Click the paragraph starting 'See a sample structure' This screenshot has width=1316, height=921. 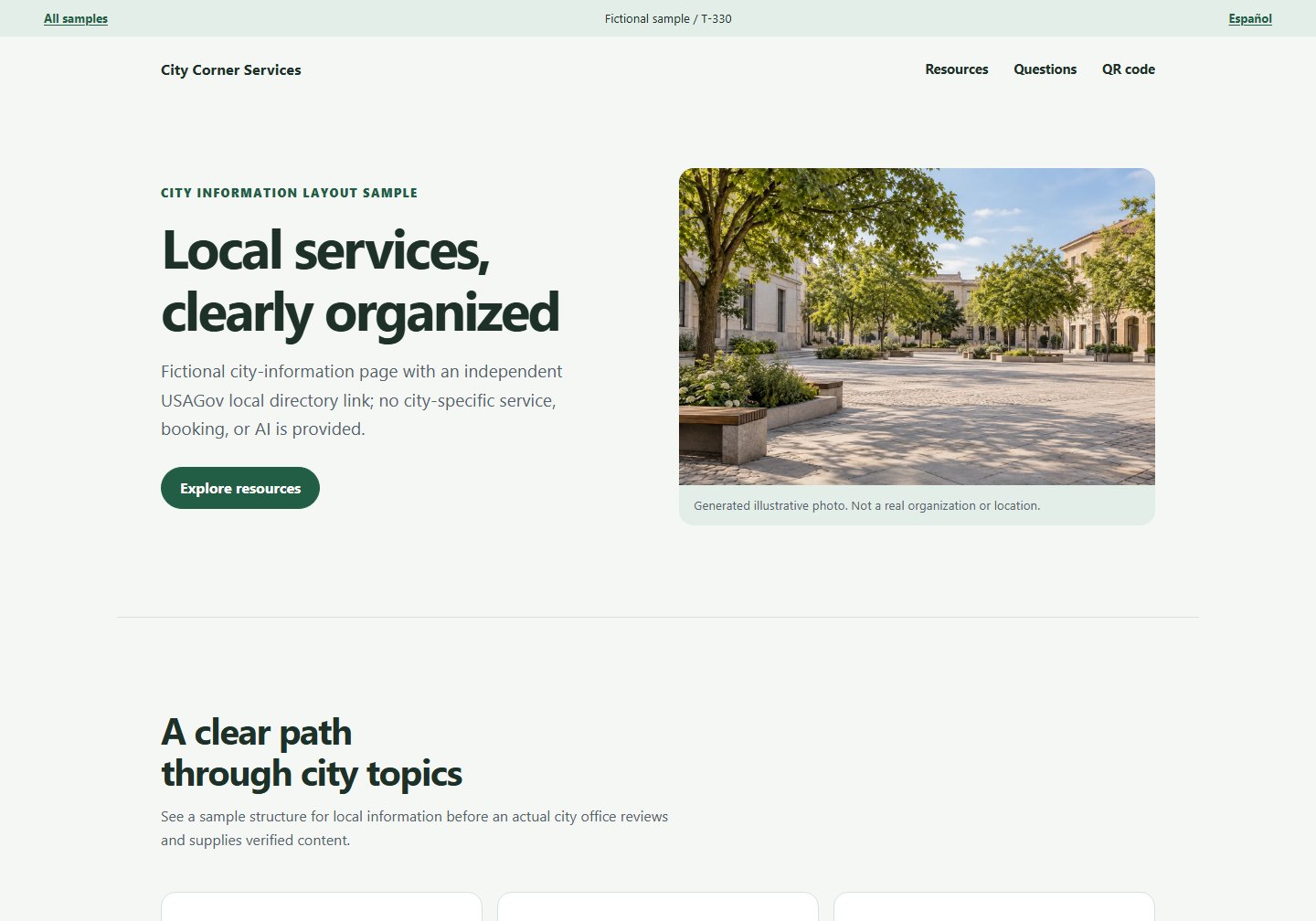click(414, 828)
